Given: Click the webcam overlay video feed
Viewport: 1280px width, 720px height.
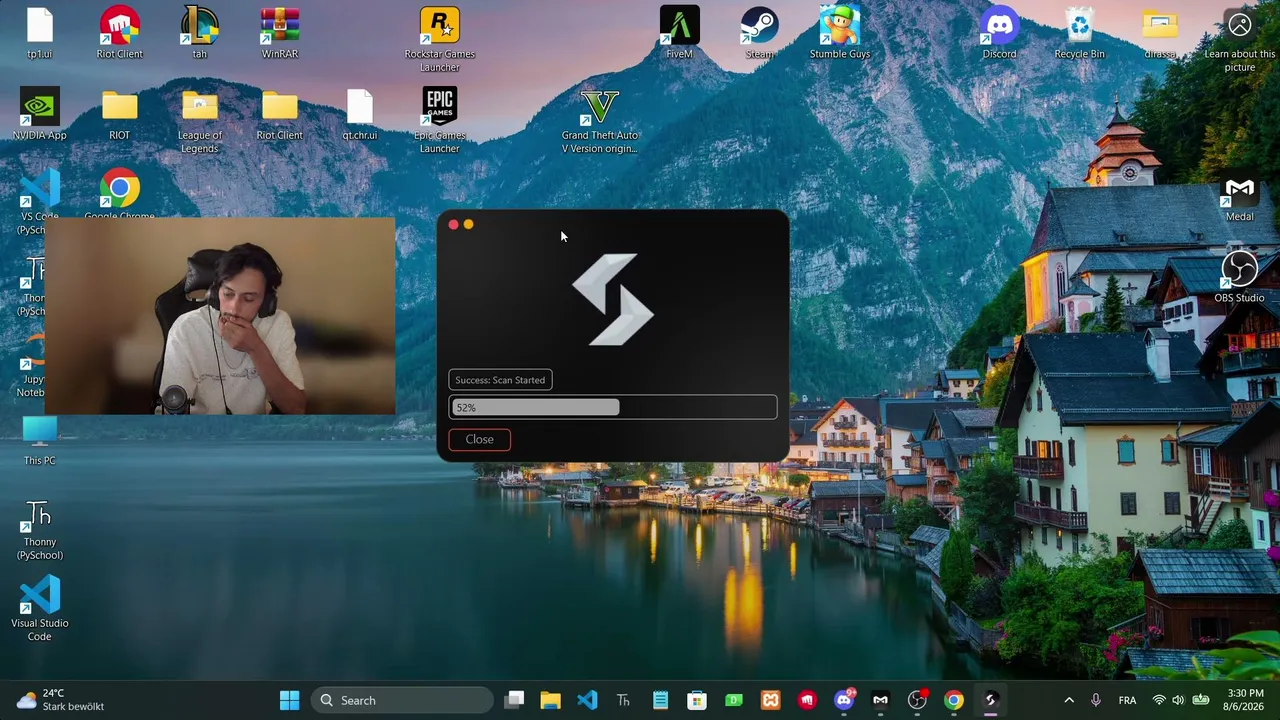Looking at the screenshot, I should [220, 316].
